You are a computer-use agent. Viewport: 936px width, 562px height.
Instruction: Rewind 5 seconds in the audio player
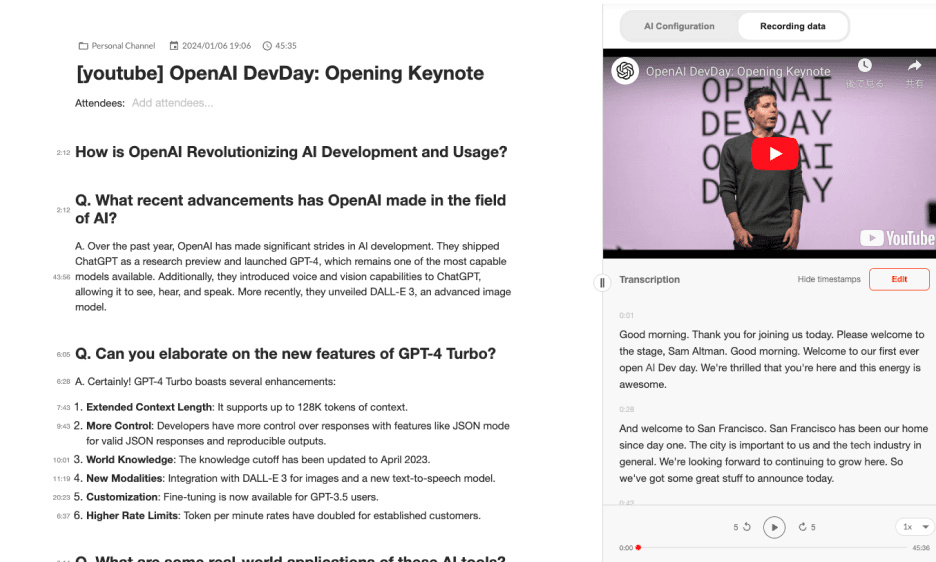[742, 527]
